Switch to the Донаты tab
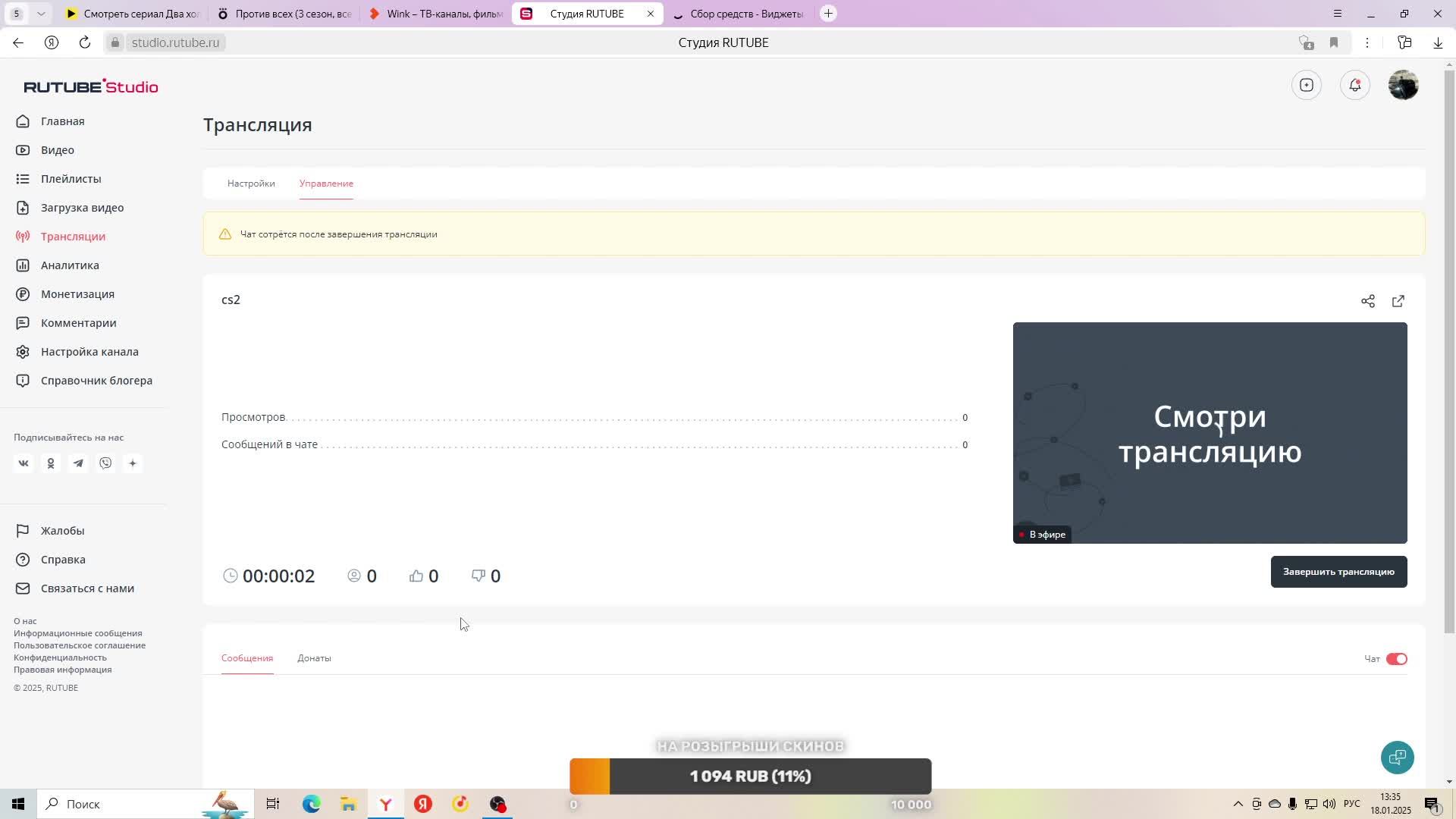Screen dimensions: 1456x819 tap(314, 658)
